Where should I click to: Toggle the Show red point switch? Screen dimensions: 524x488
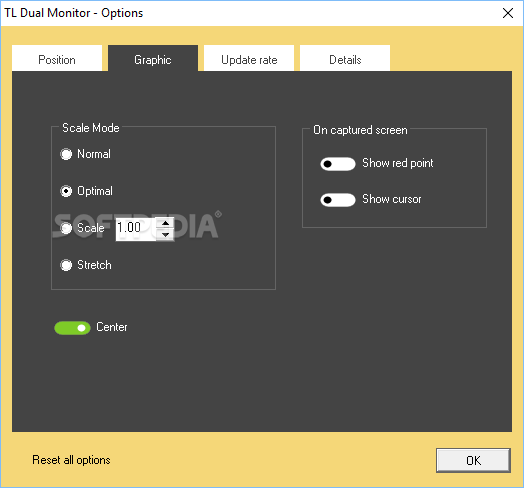(338, 164)
